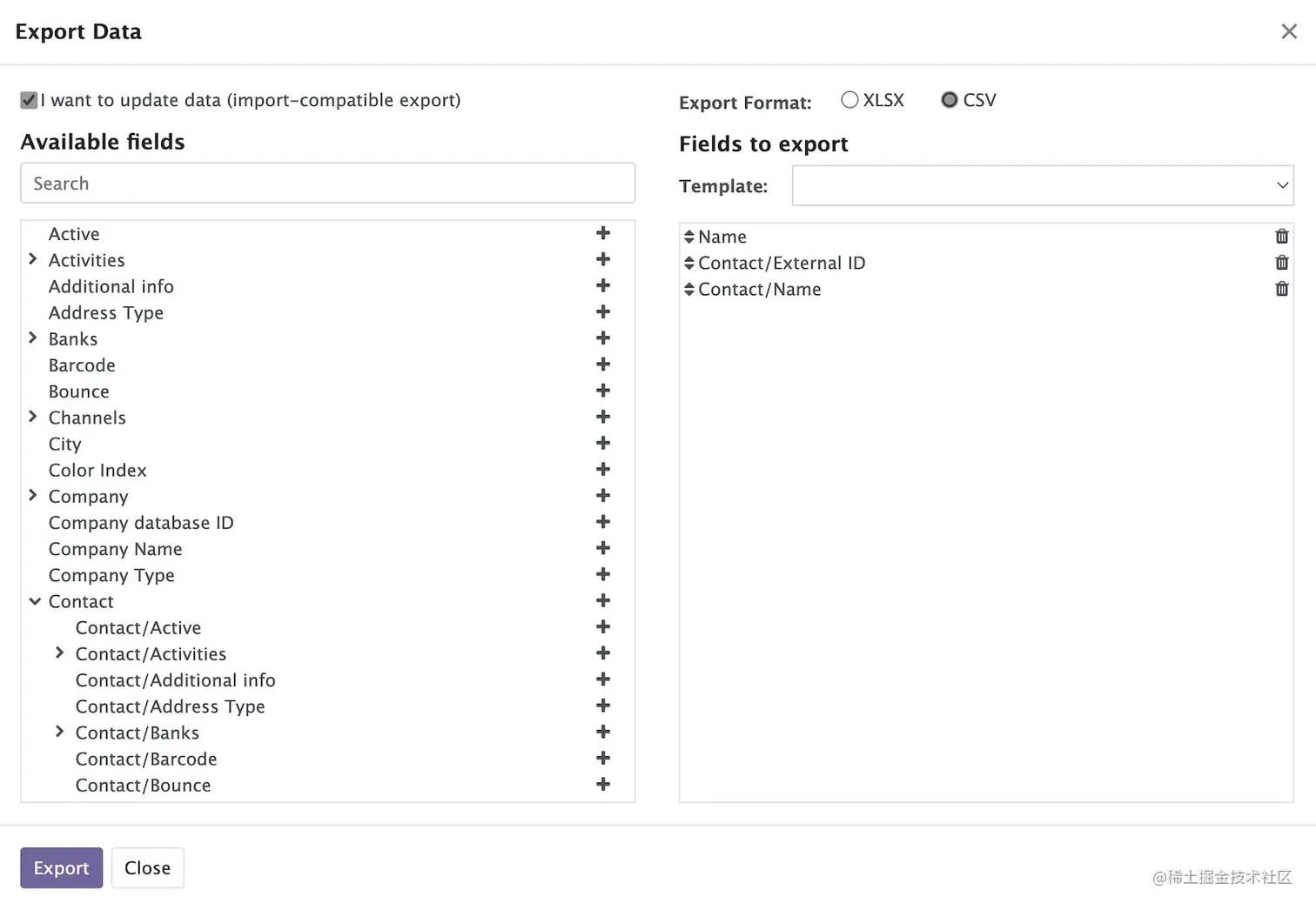
Task: Select CSV export format
Action: pos(950,100)
